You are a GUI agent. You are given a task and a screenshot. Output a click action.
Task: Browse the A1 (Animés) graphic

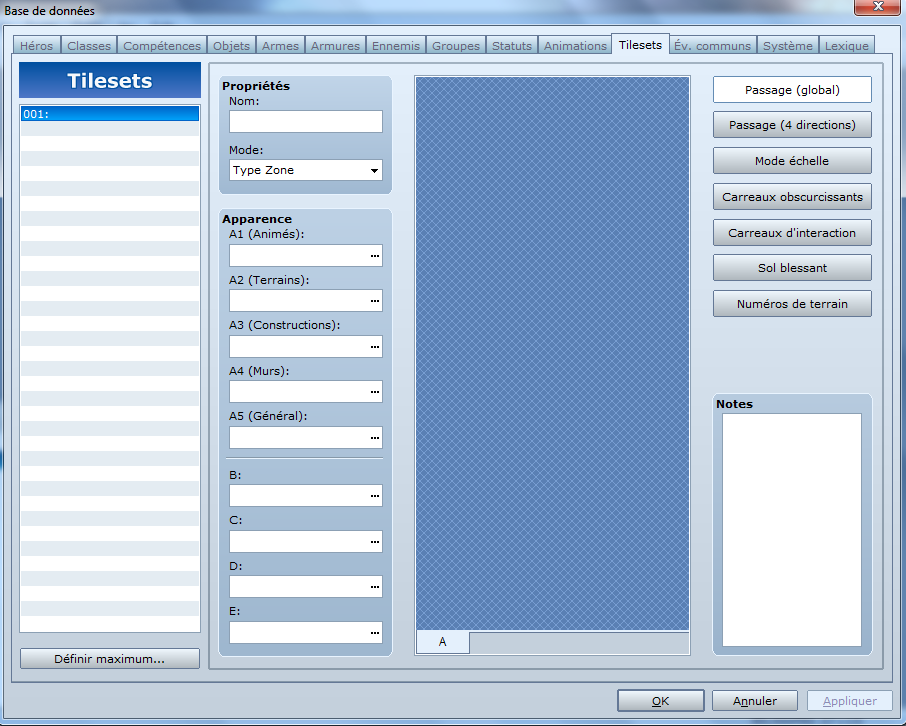[x=375, y=255]
